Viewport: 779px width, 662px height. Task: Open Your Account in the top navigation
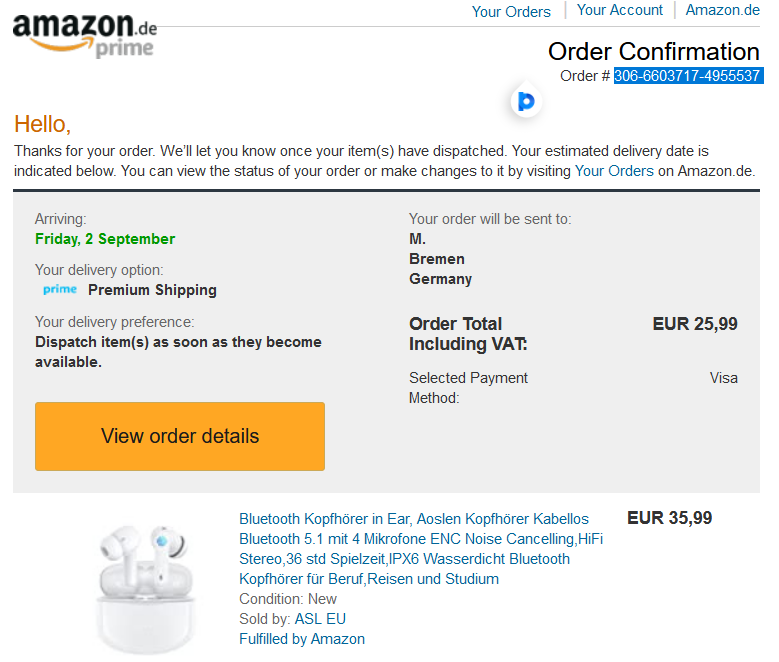620,10
